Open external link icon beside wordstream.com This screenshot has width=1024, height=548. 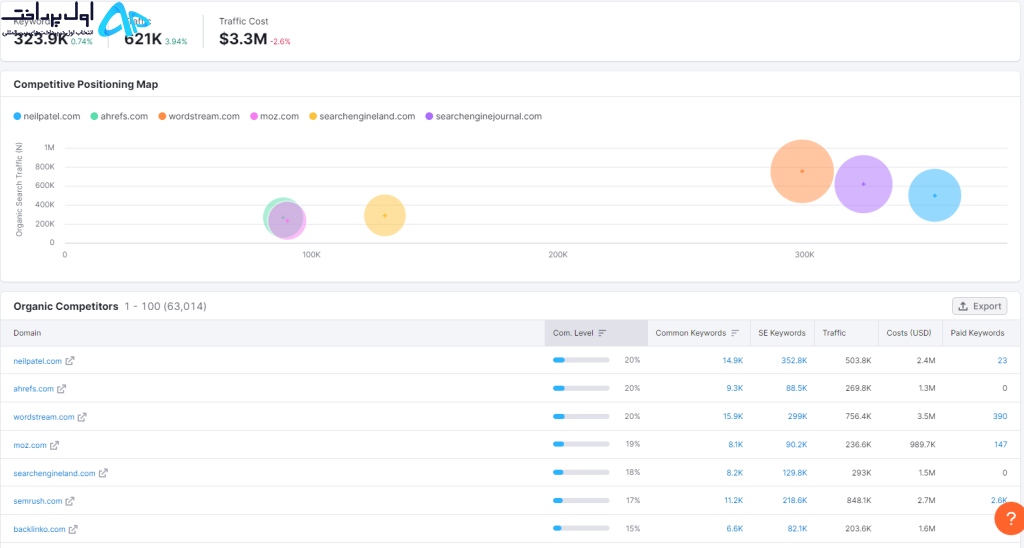82,417
